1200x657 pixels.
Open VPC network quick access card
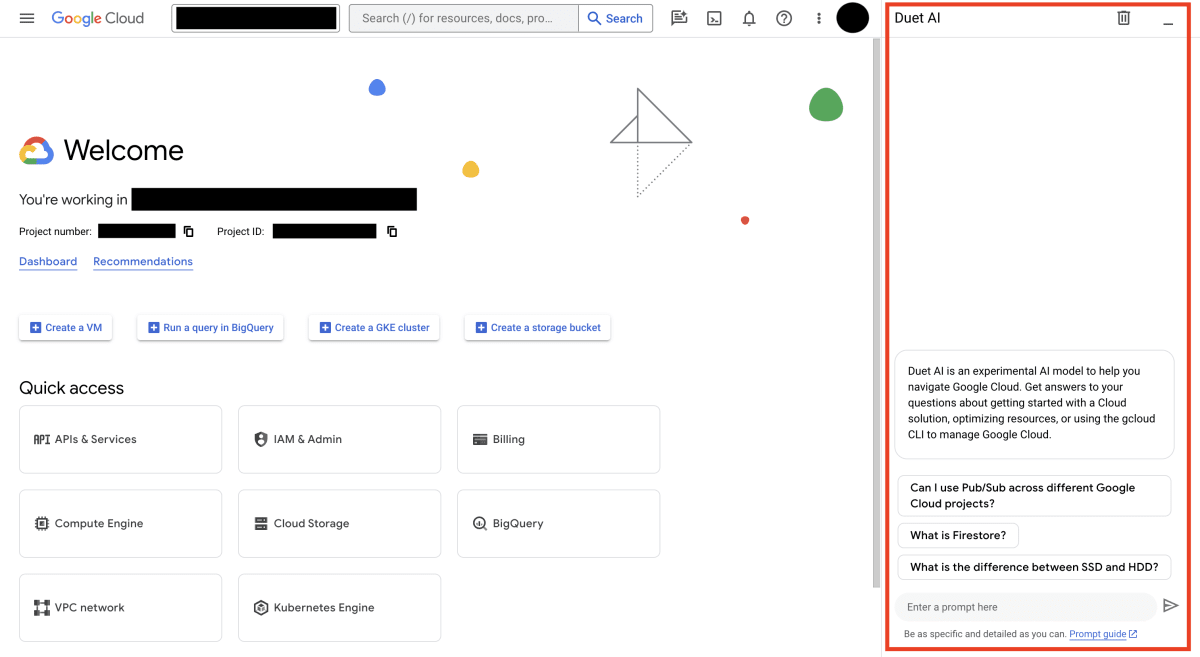click(120, 607)
